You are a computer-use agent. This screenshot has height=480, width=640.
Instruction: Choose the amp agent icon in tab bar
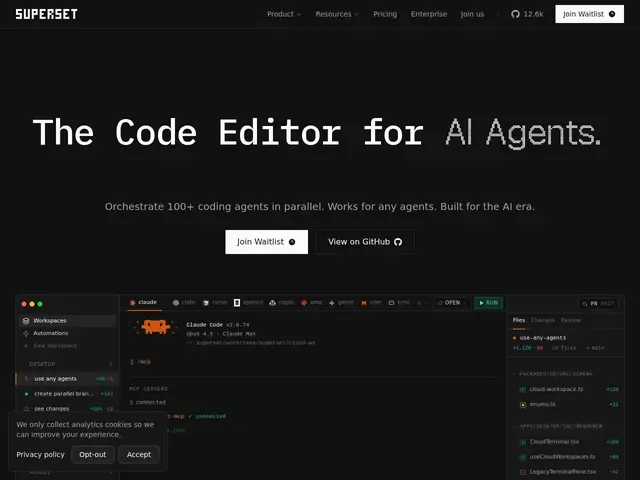point(304,303)
